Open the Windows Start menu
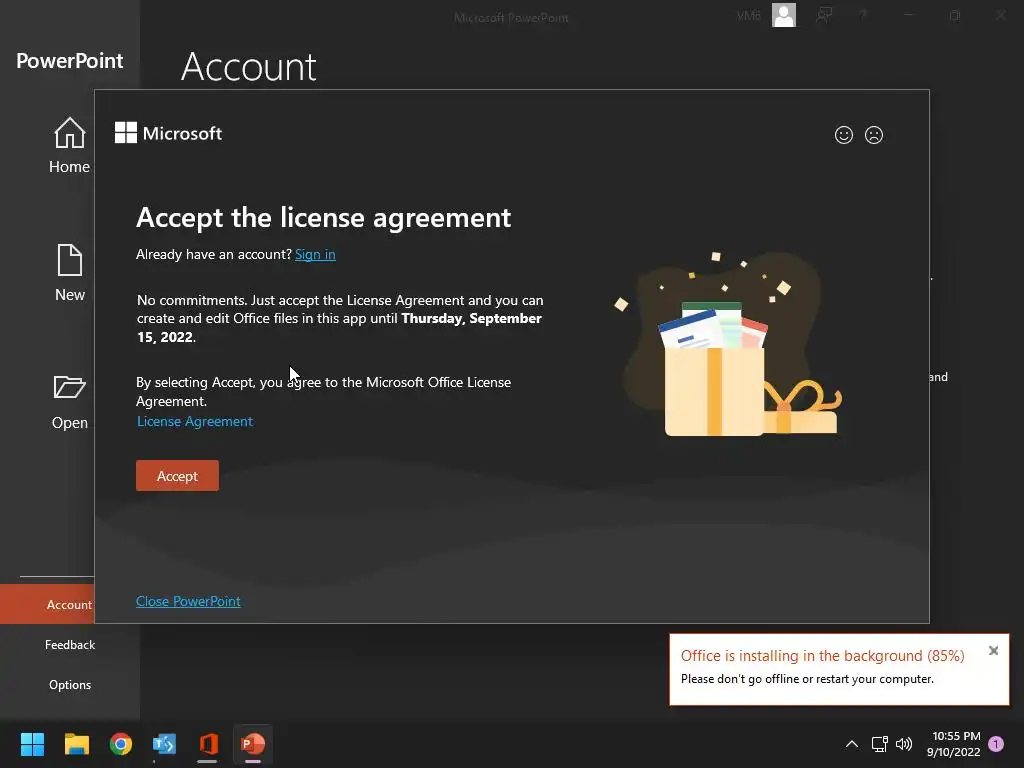This screenshot has height=768, width=1024. point(32,744)
